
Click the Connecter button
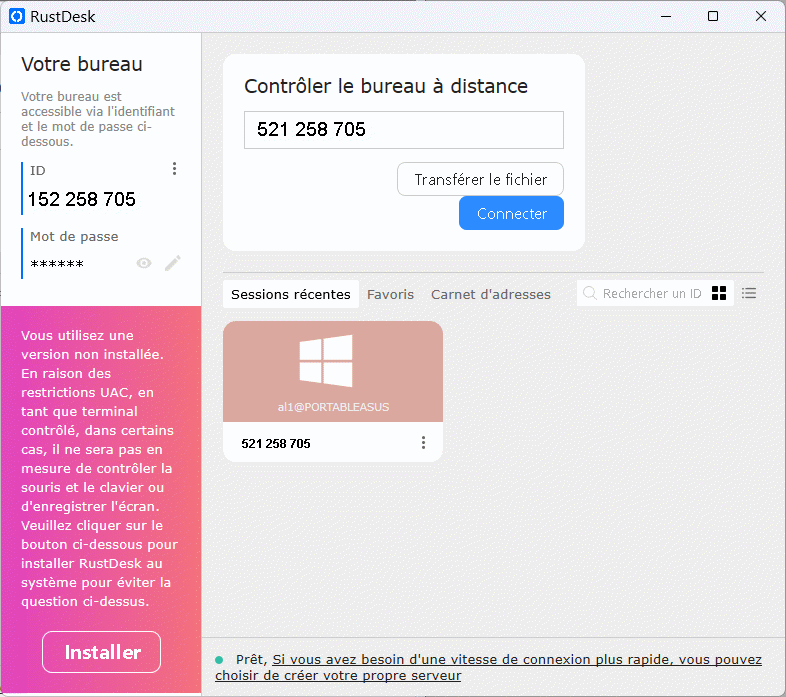511,213
